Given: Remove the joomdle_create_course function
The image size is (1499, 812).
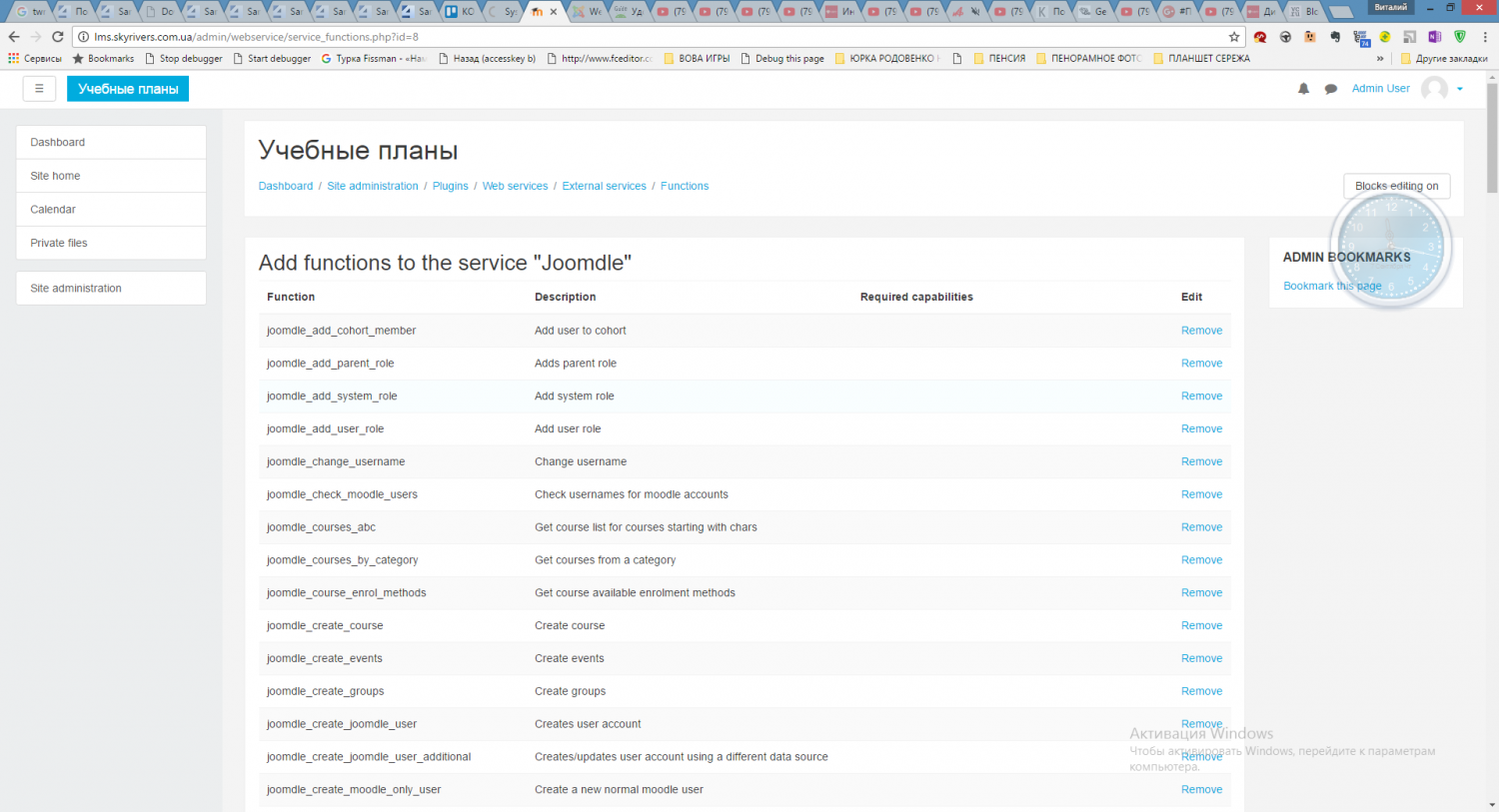Looking at the screenshot, I should click(1201, 626).
